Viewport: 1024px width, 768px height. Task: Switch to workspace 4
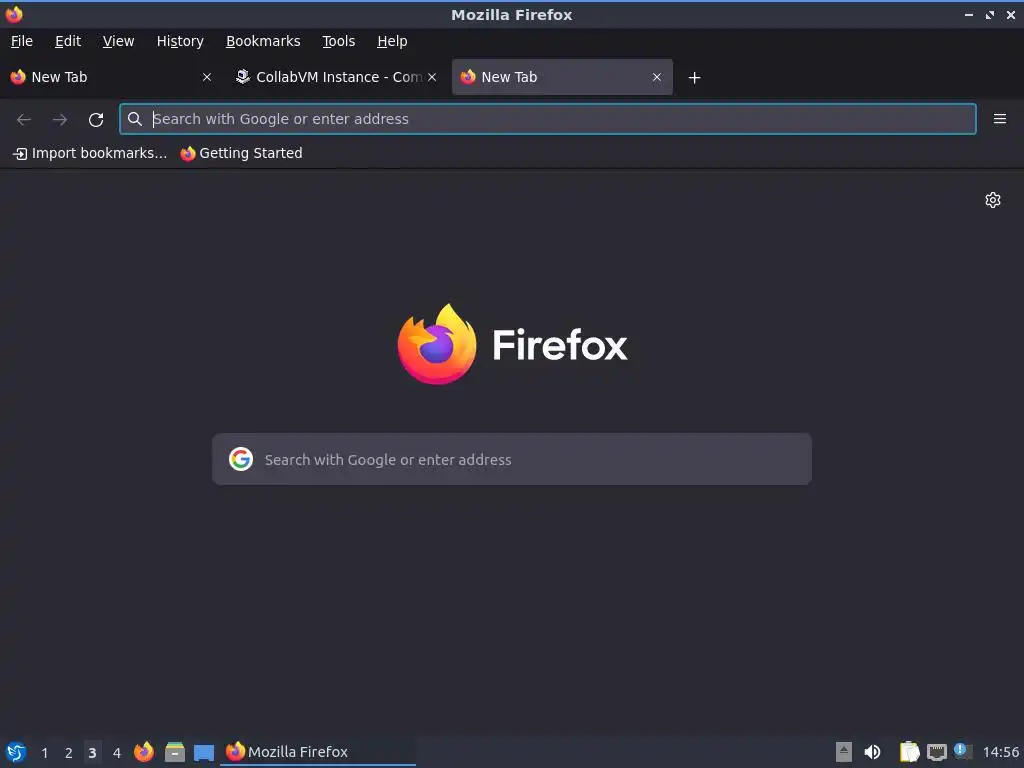click(x=117, y=753)
